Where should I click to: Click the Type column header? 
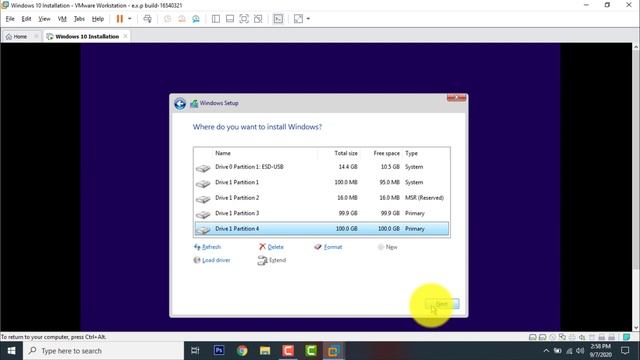pos(411,153)
